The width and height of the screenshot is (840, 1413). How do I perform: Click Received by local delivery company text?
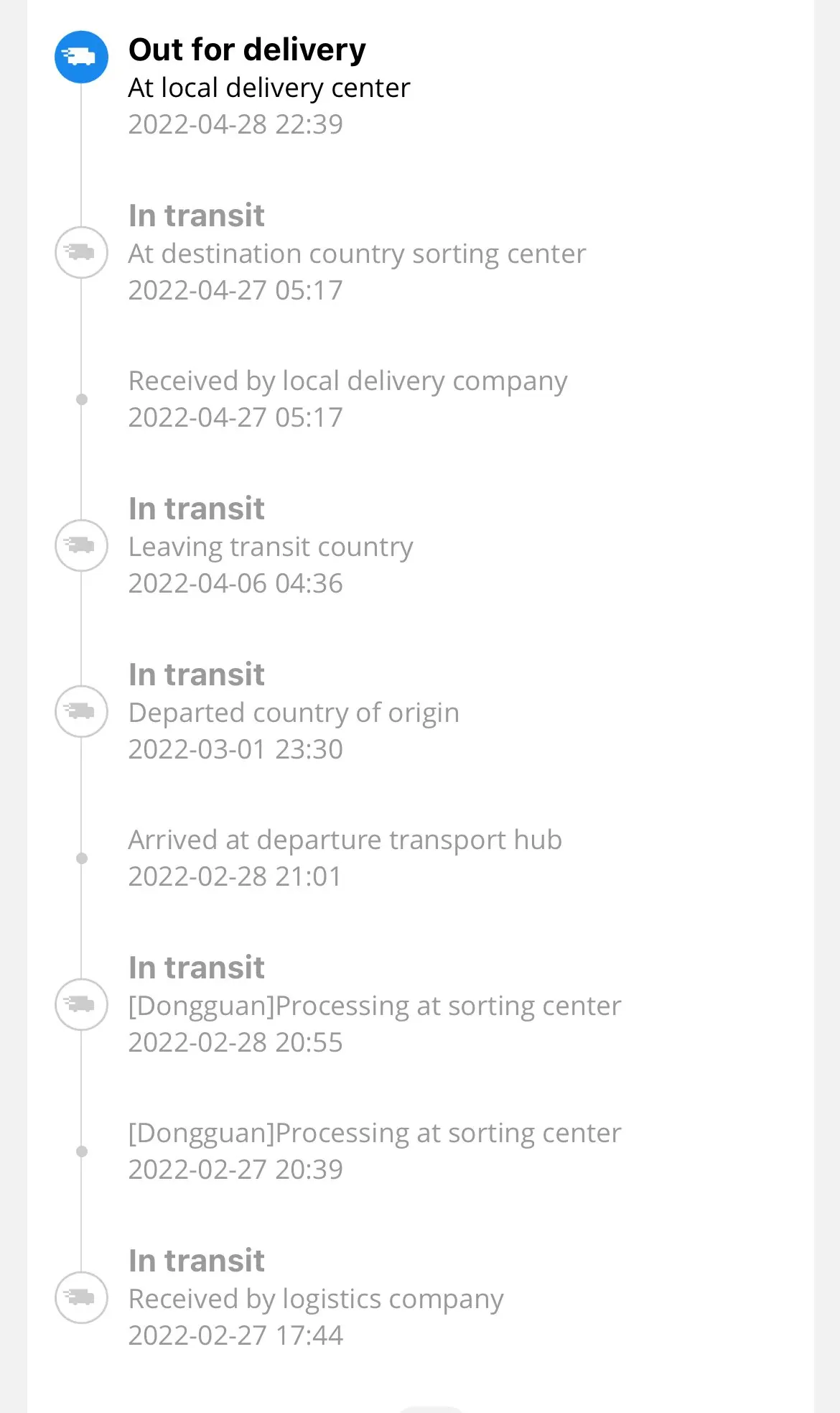point(347,381)
